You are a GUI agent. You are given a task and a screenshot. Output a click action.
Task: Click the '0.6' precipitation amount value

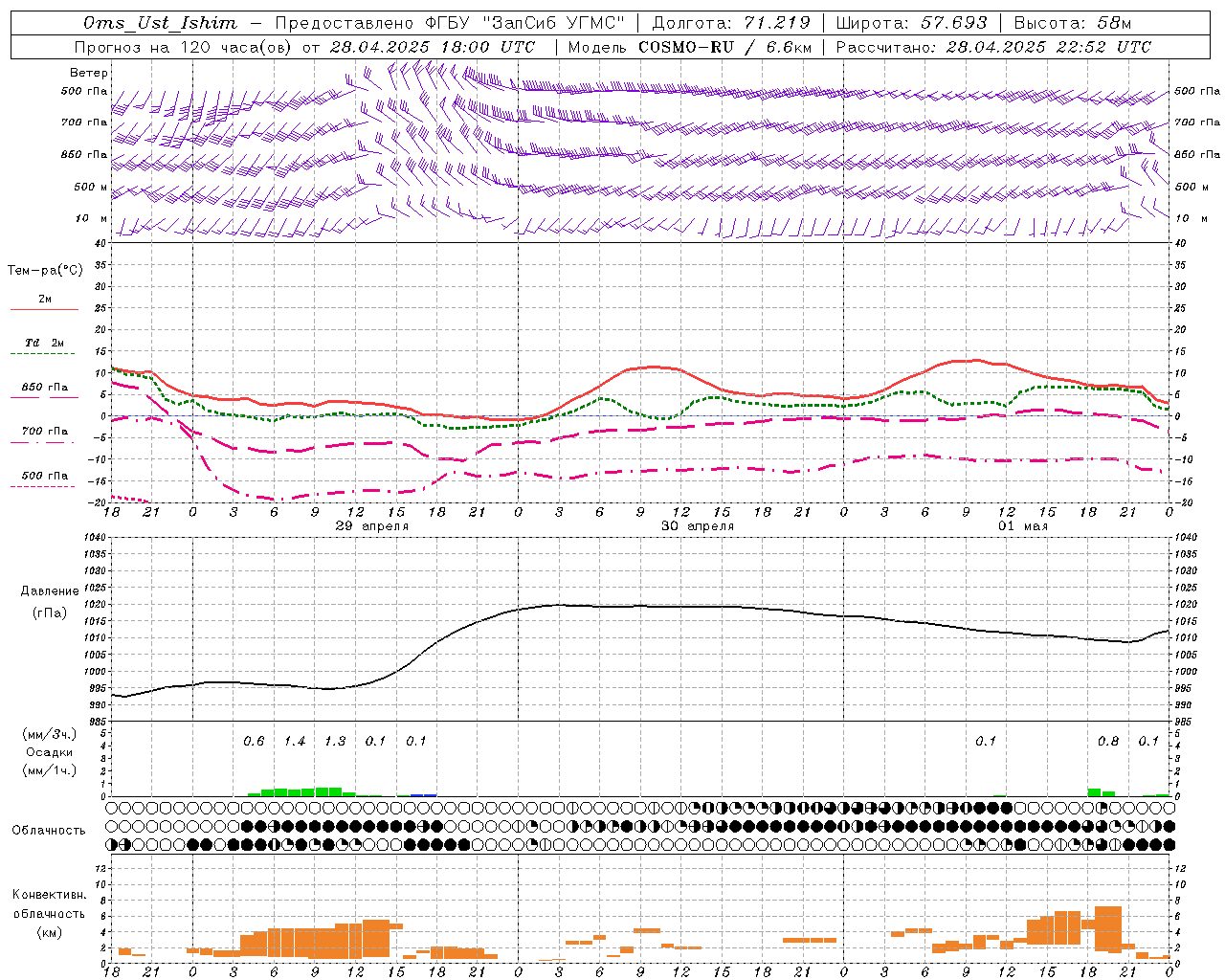(254, 742)
